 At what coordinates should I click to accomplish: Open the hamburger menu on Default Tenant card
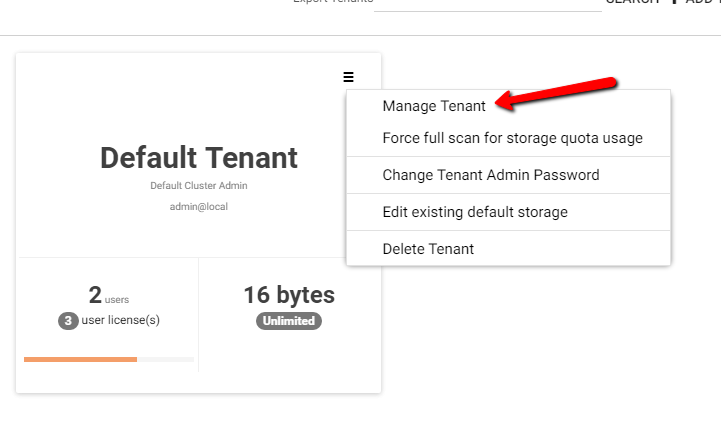(x=349, y=77)
